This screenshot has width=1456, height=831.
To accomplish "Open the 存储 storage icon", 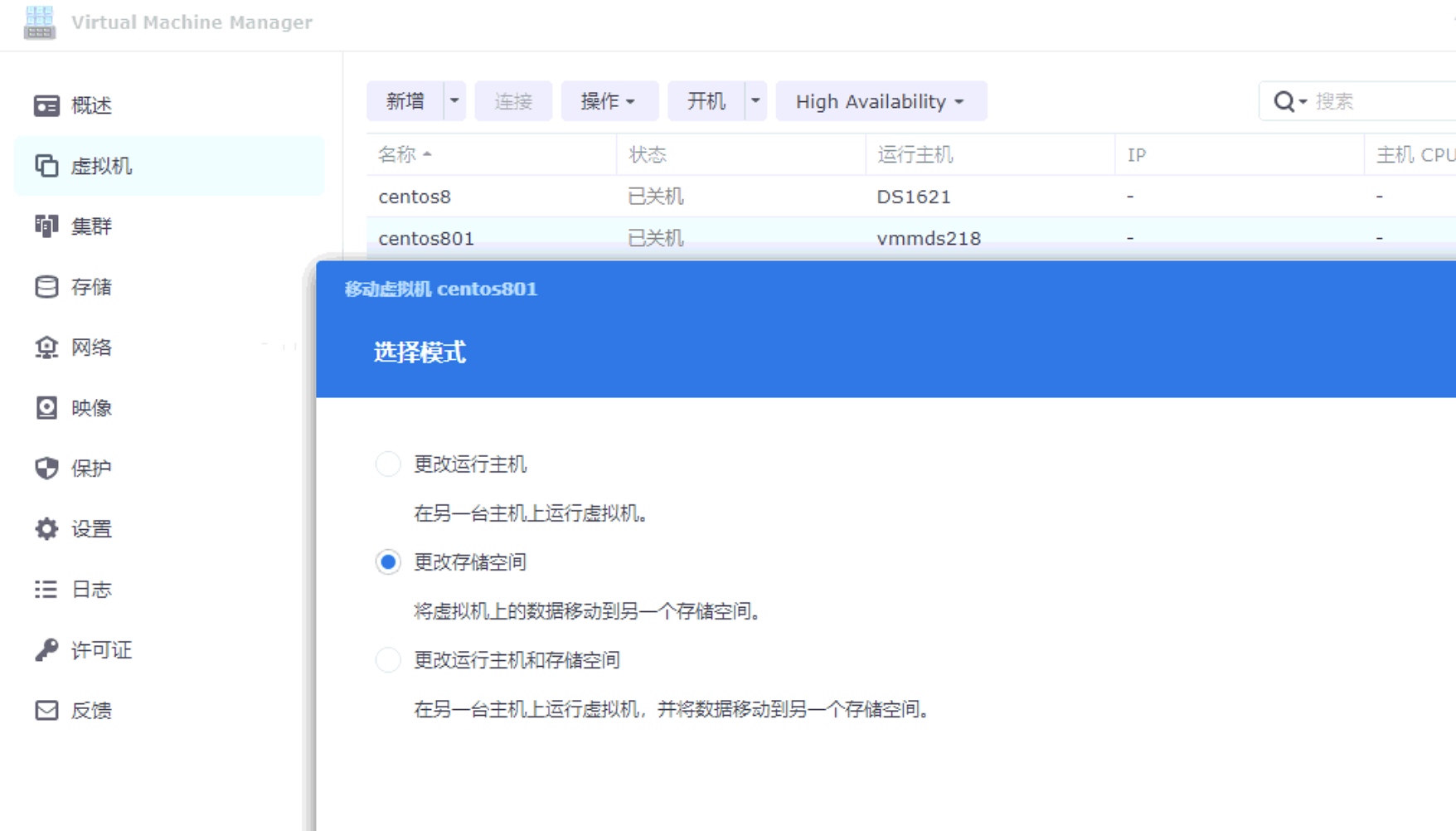I will [x=46, y=286].
